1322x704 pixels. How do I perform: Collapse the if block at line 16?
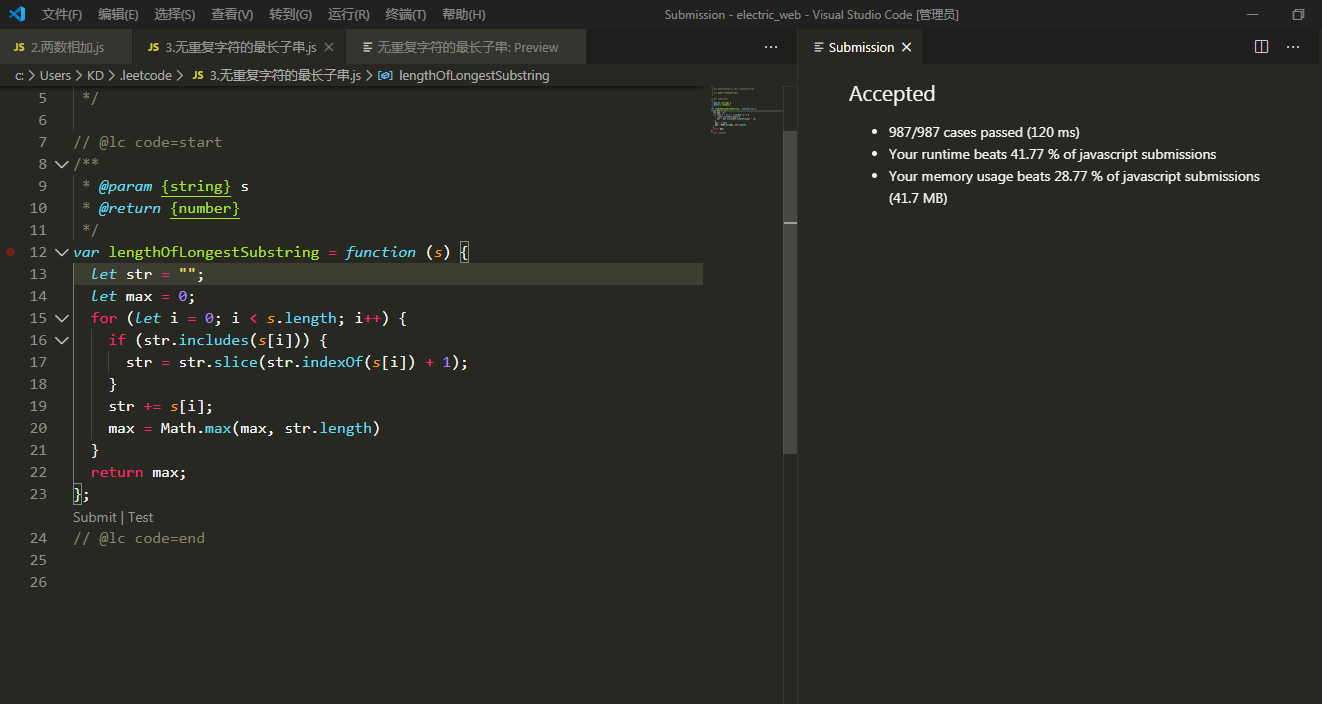click(x=62, y=340)
